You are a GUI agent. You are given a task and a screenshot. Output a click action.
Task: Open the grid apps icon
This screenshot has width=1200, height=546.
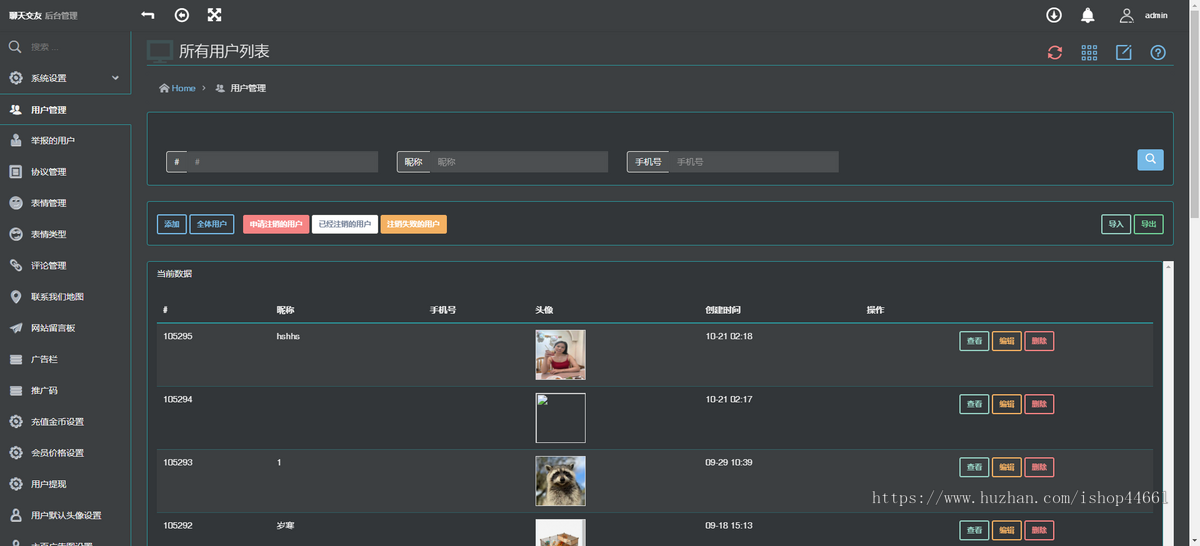(x=1089, y=53)
